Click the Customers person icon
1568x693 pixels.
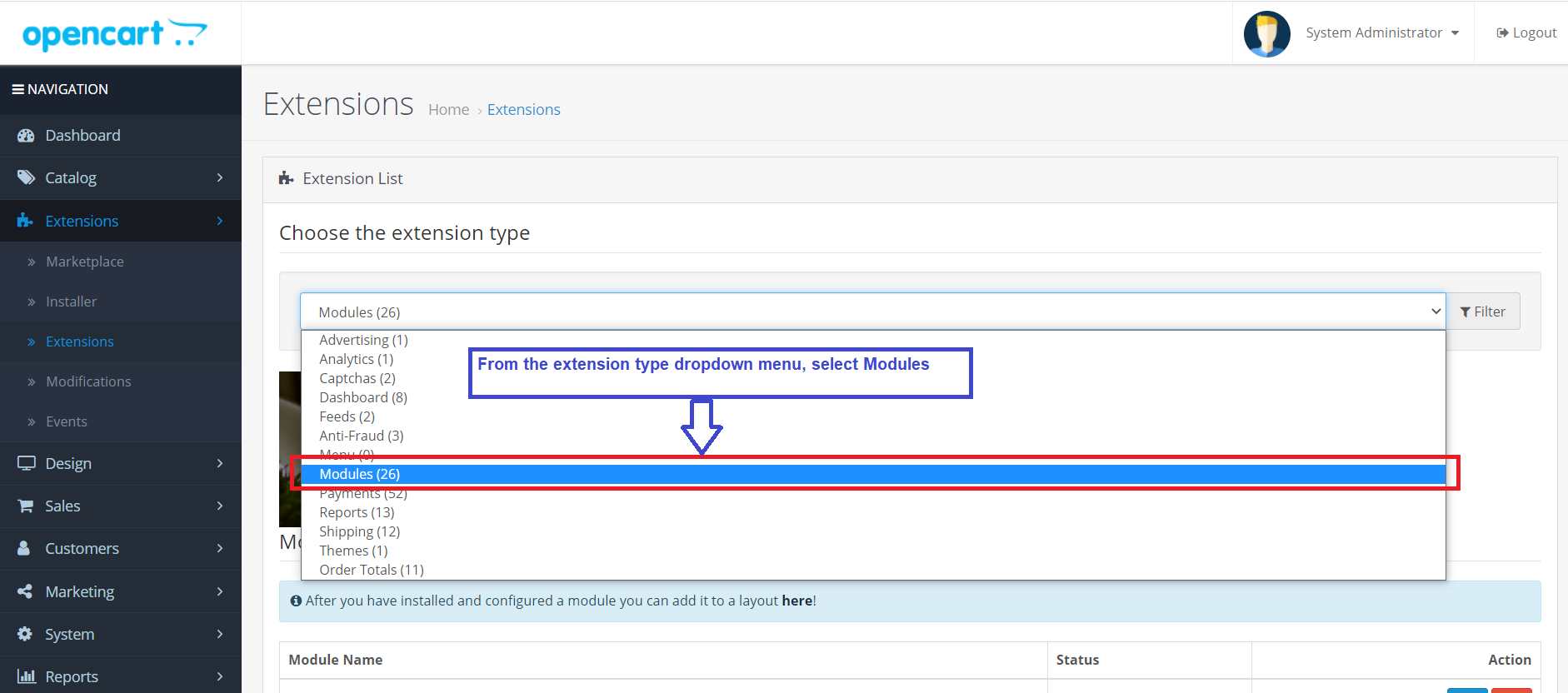point(24,548)
